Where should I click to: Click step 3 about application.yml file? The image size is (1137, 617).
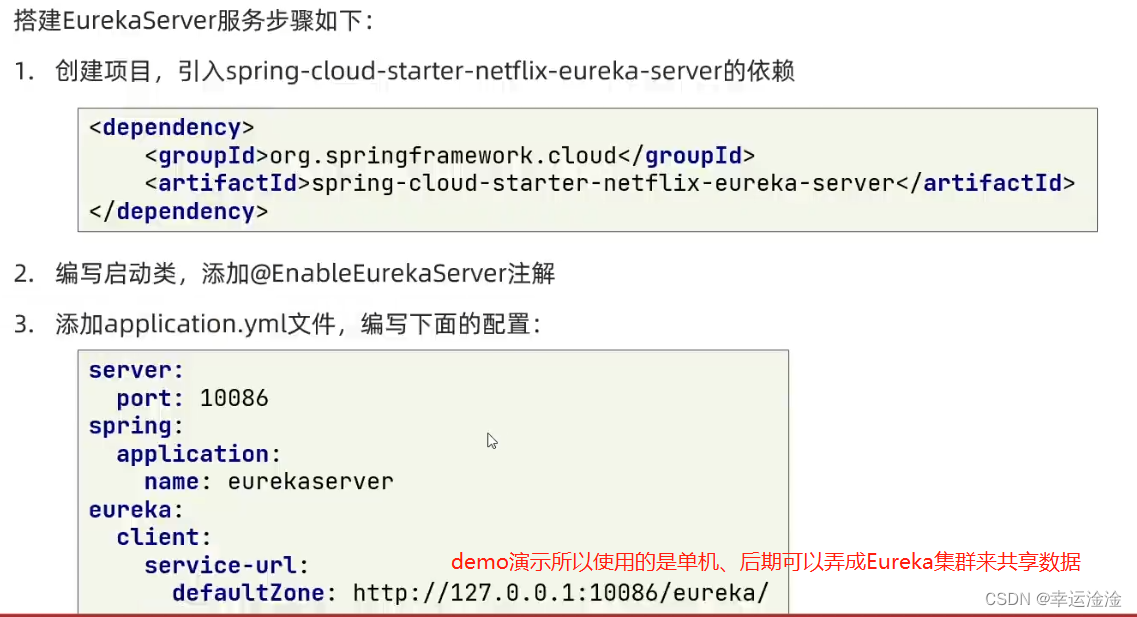click(298, 325)
